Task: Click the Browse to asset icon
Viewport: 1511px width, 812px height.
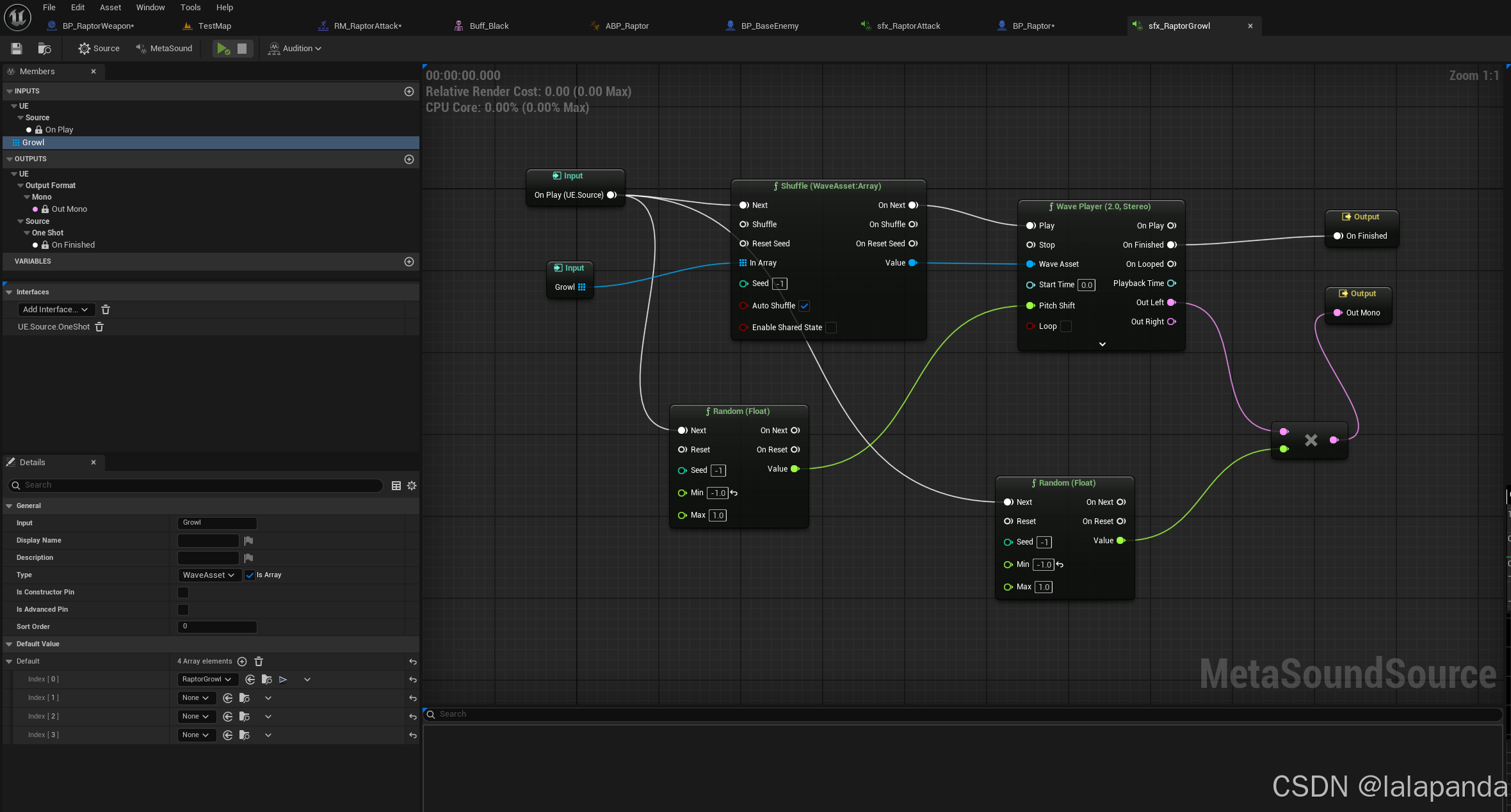Action: click(x=44, y=49)
